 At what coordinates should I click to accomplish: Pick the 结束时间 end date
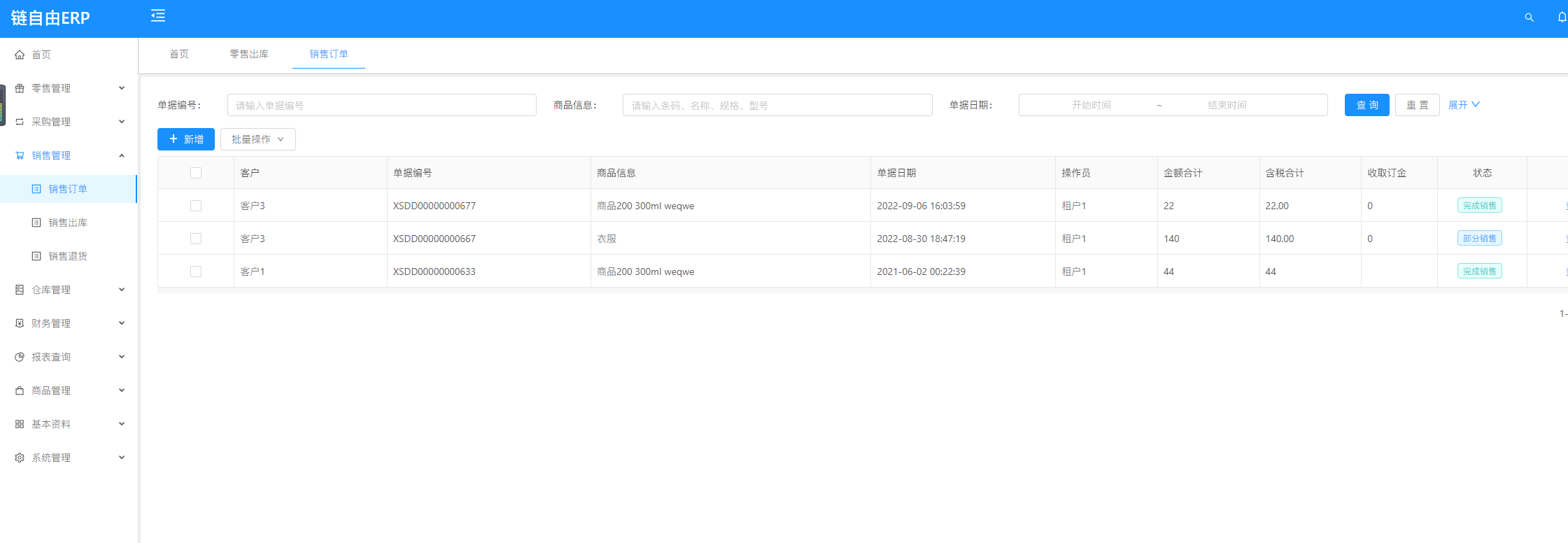[1227, 105]
